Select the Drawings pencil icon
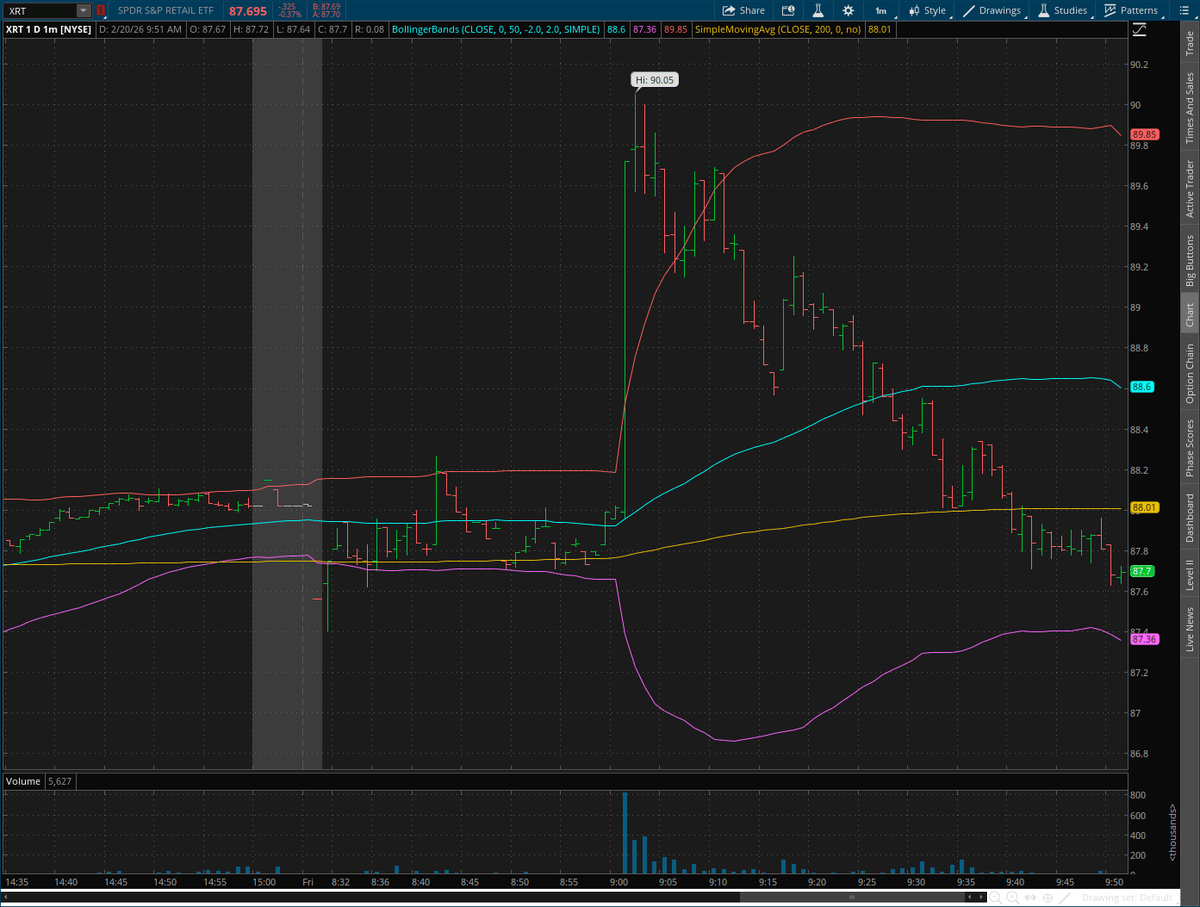Viewport: 1200px width, 907px height. pyautogui.click(x=970, y=11)
